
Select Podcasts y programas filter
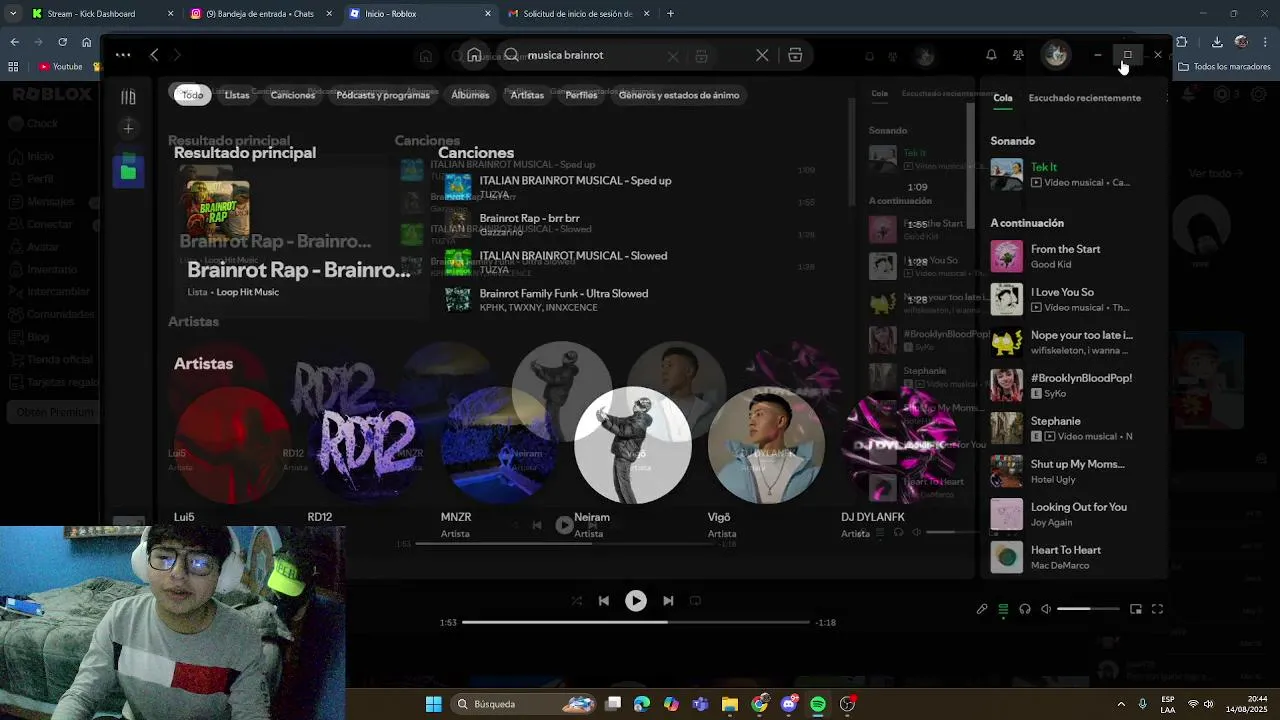pyautogui.click(x=383, y=95)
